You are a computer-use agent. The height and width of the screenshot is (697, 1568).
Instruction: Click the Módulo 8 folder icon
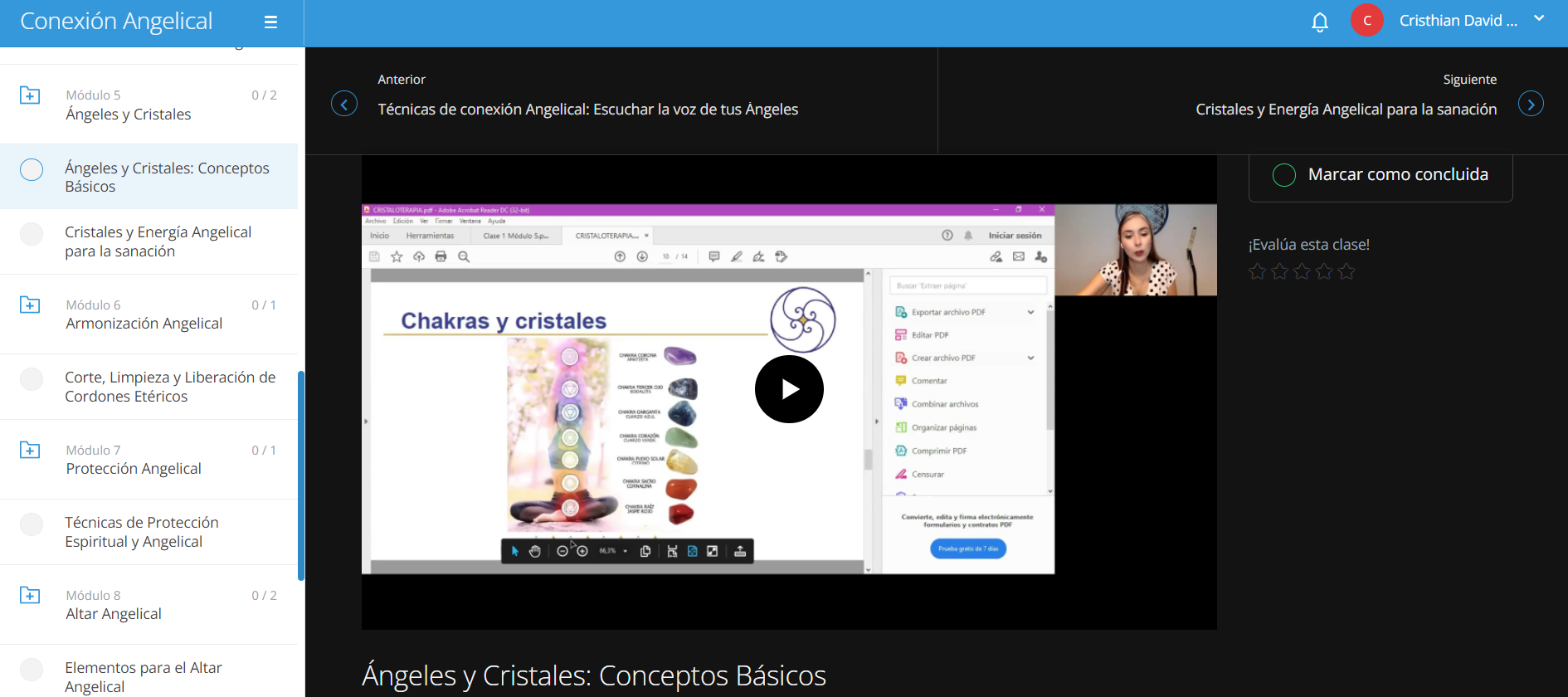(30, 596)
